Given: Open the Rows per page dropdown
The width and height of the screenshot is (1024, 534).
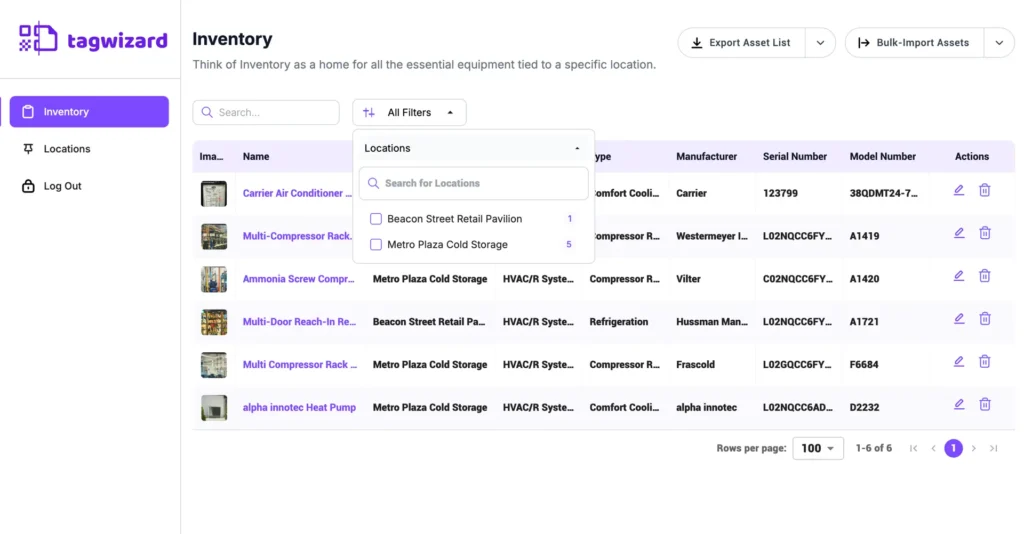Looking at the screenshot, I should point(818,448).
